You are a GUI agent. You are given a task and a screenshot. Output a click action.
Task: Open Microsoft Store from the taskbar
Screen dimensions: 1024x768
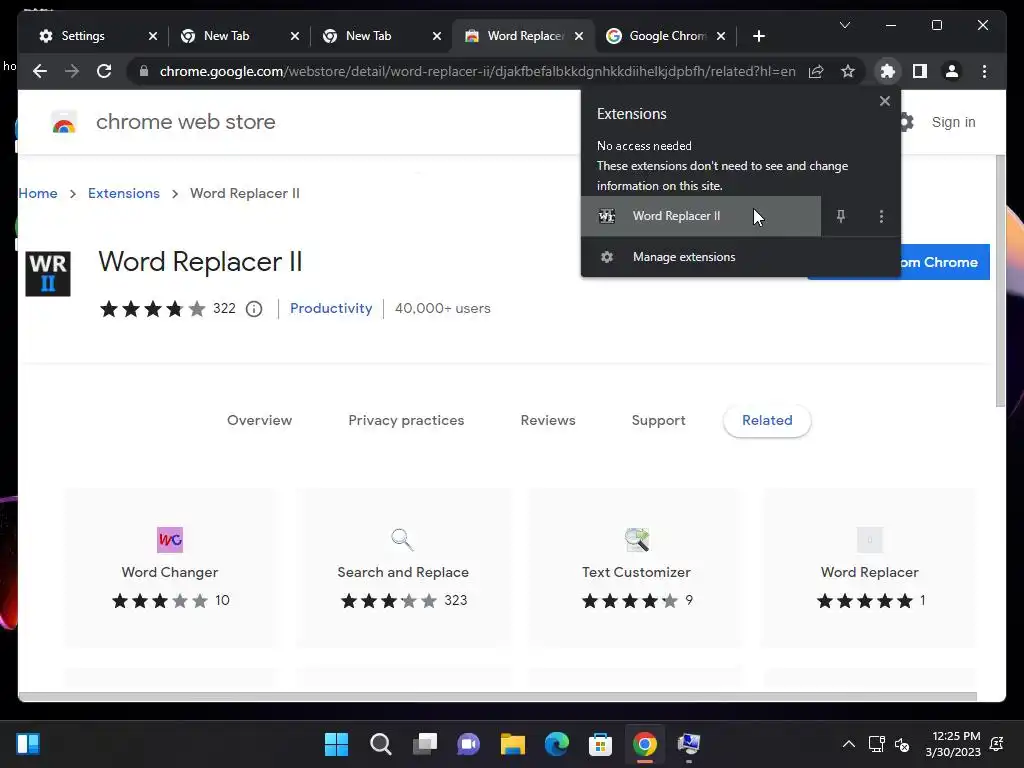point(600,744)
